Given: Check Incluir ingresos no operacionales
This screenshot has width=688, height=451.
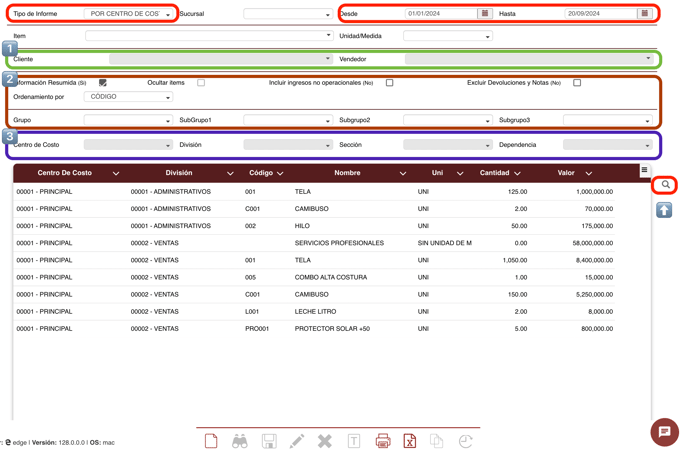Looking at the screenshot, I should click(389, 82).
